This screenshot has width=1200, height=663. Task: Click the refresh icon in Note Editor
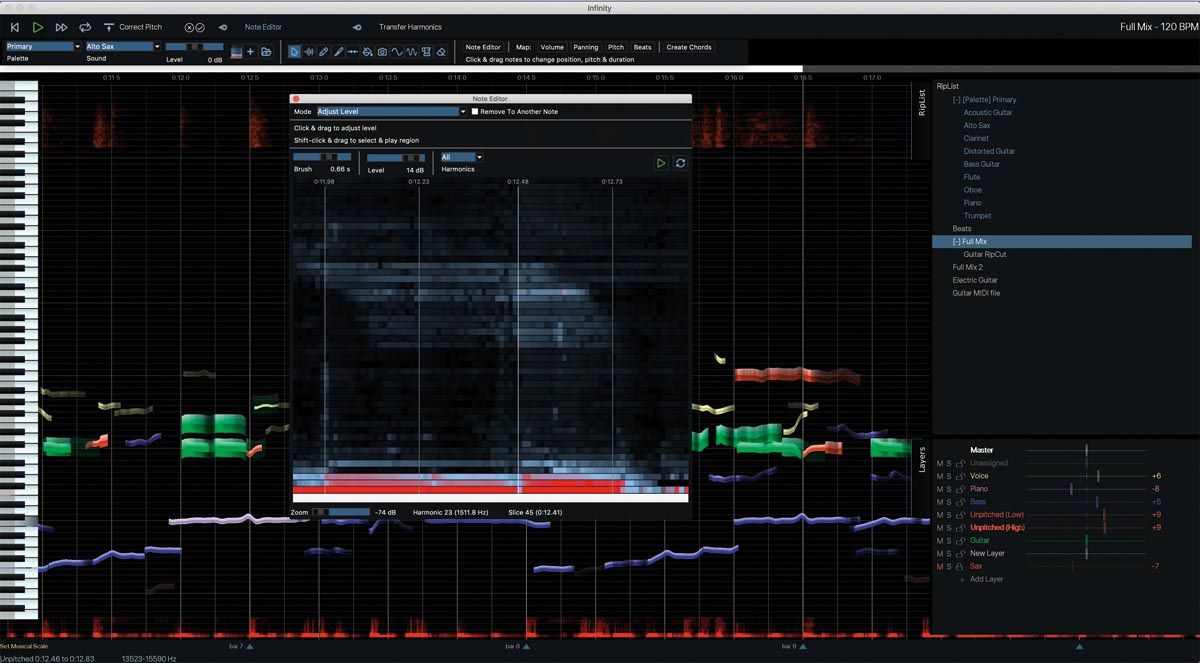pyautogui.click(x=680, y=162)
